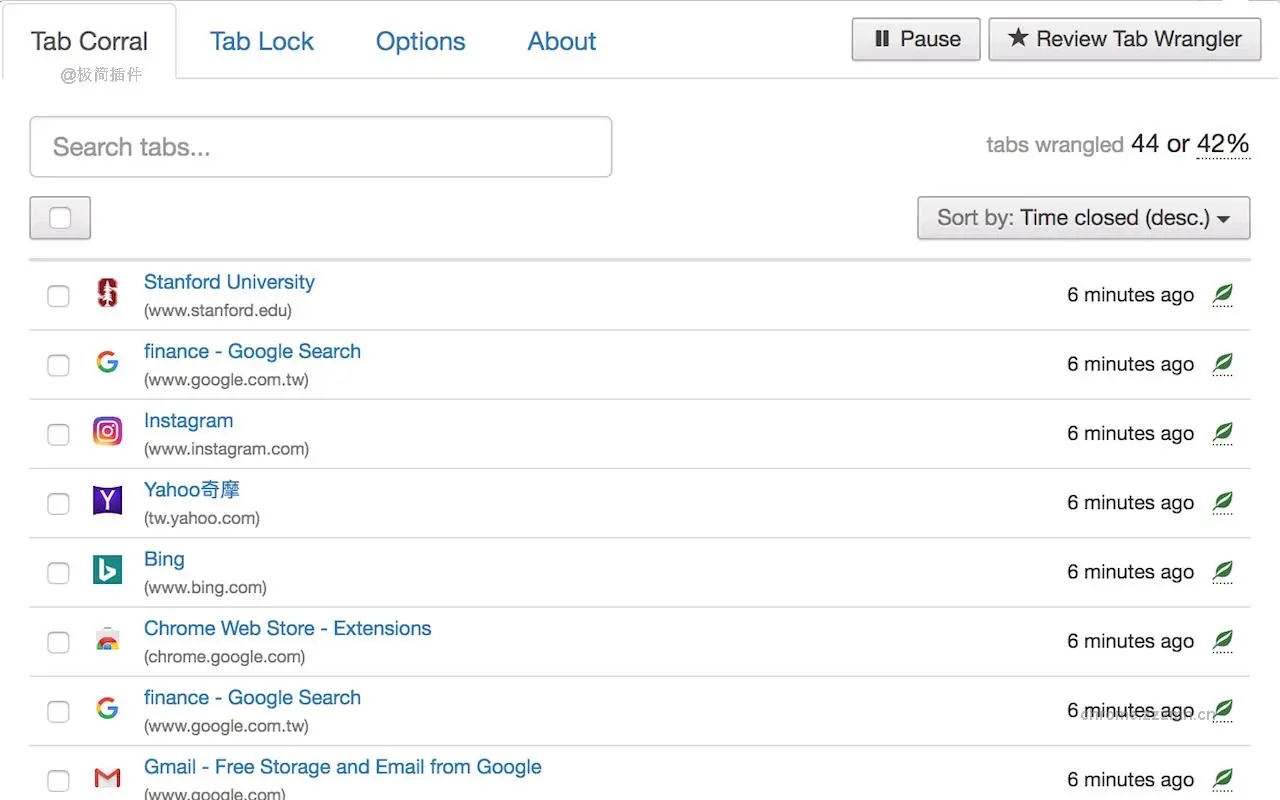
Task: Reopen the Chrome Web Store - Extensions link
Action: [x=287, y=628]
